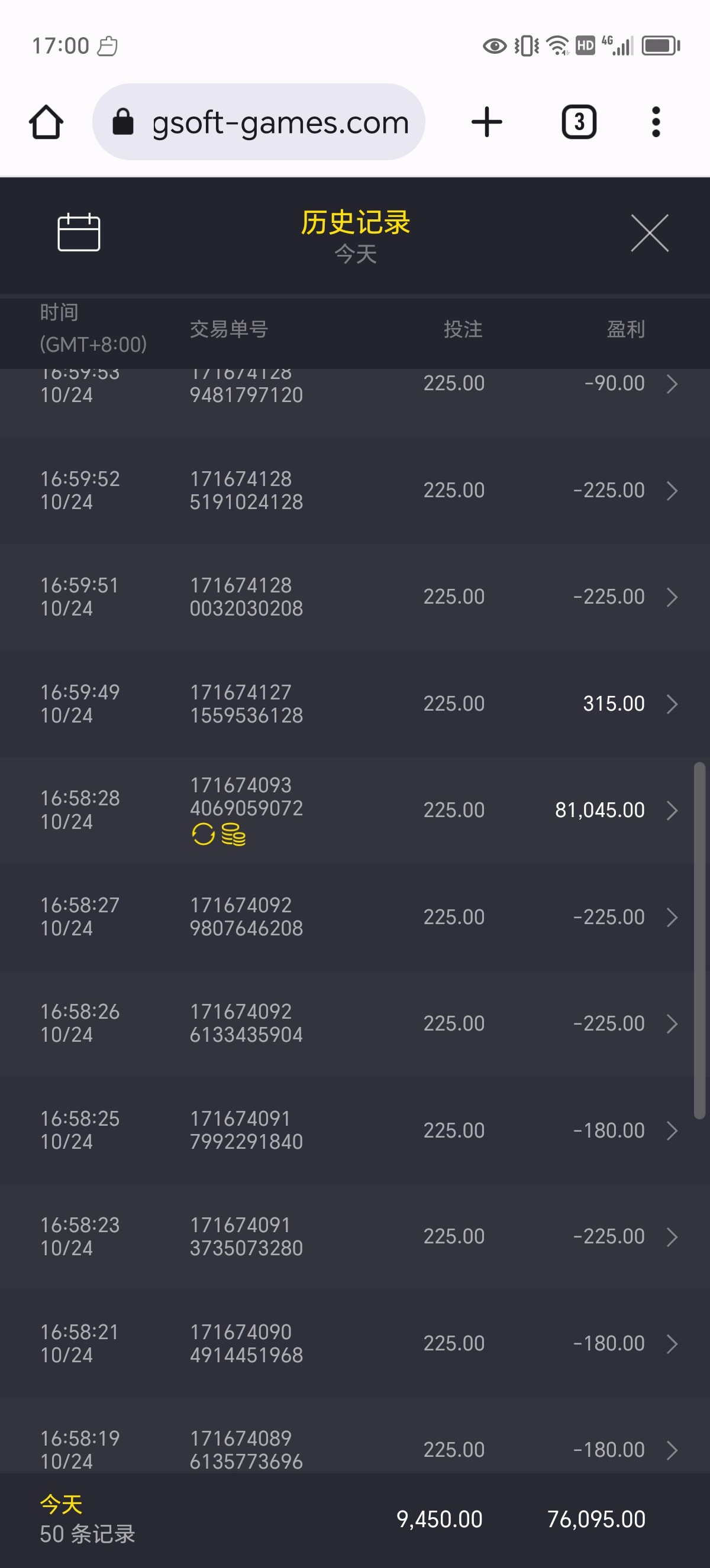This screenshot has width=710, height=1568.
Task: Expand the 315.00 profit record
Action: coord(672,704)
